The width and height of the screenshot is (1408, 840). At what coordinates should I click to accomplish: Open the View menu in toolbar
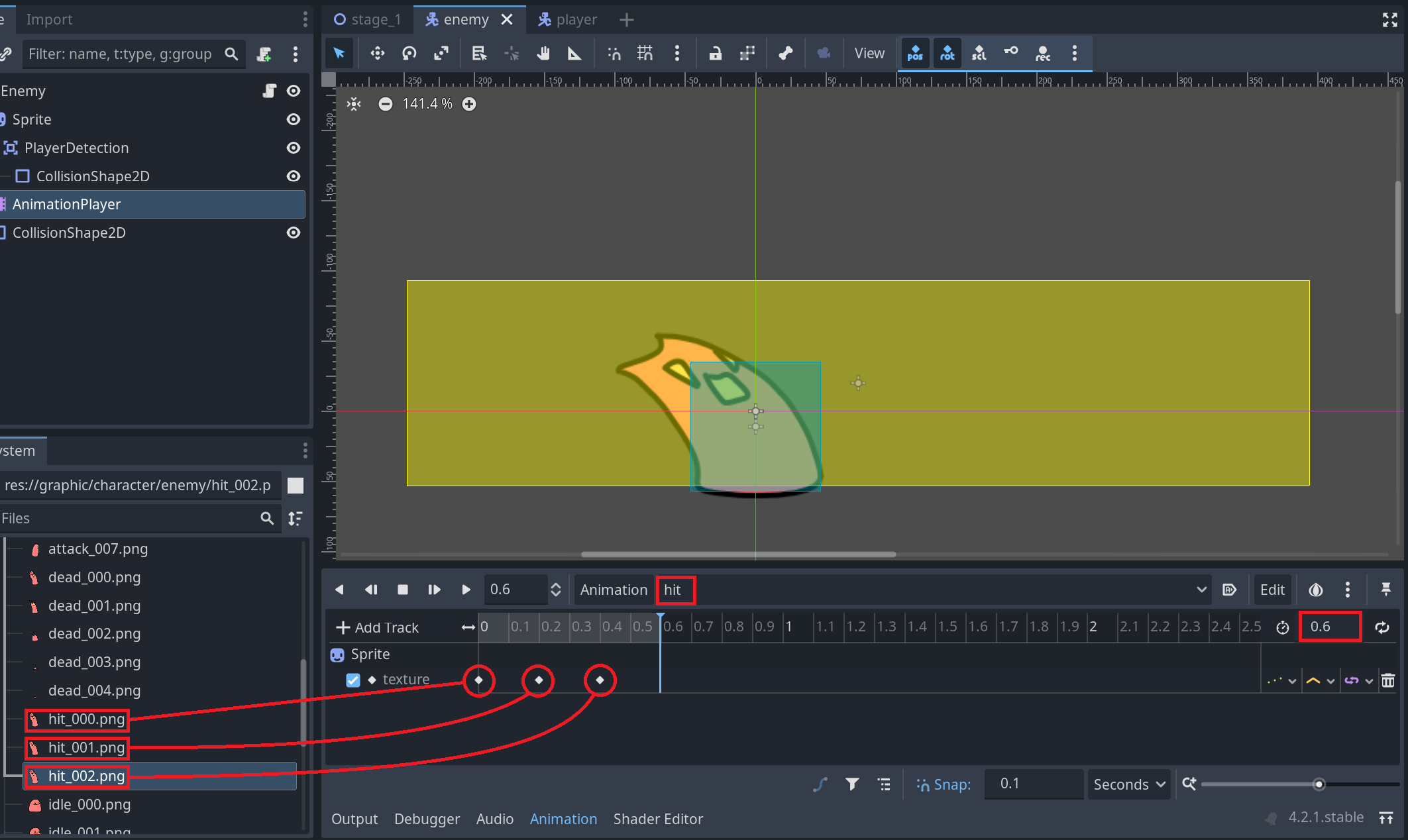869,54
